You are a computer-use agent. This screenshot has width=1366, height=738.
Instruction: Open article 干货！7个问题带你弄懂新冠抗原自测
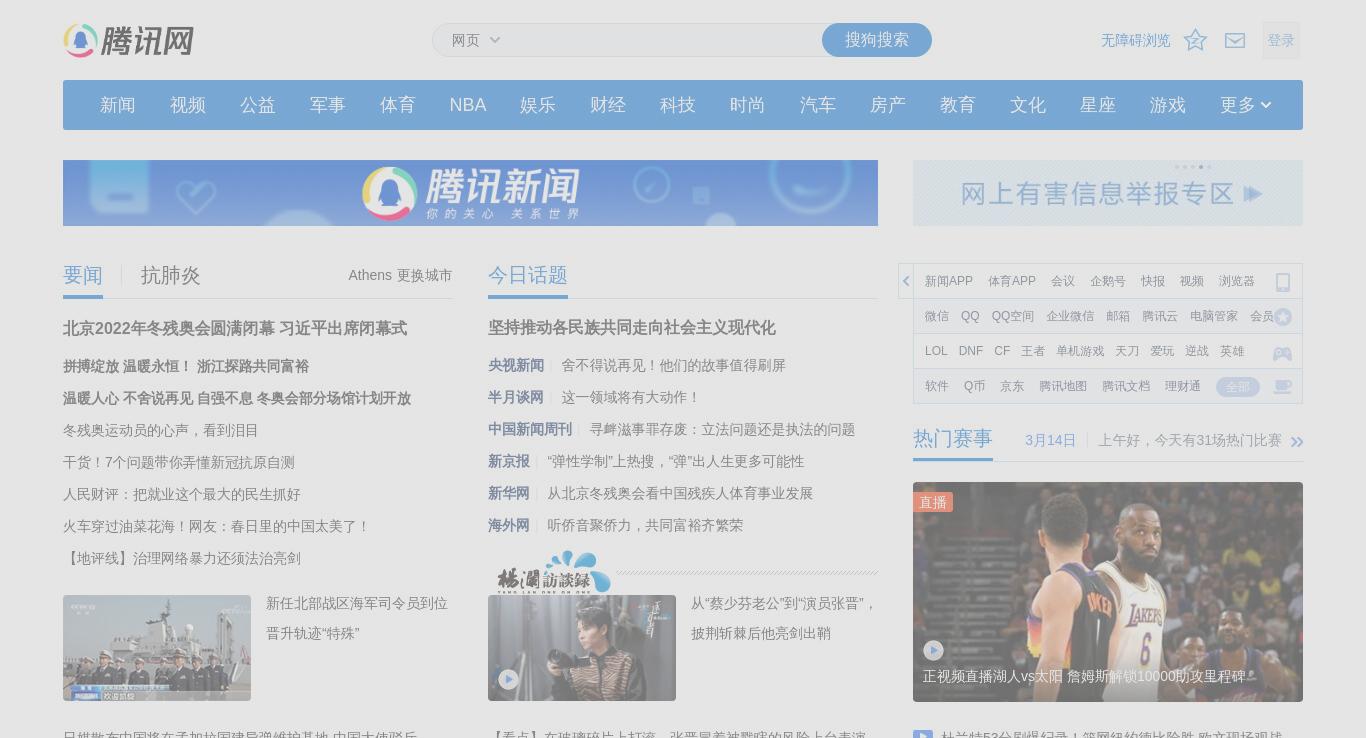click(179, 462)
